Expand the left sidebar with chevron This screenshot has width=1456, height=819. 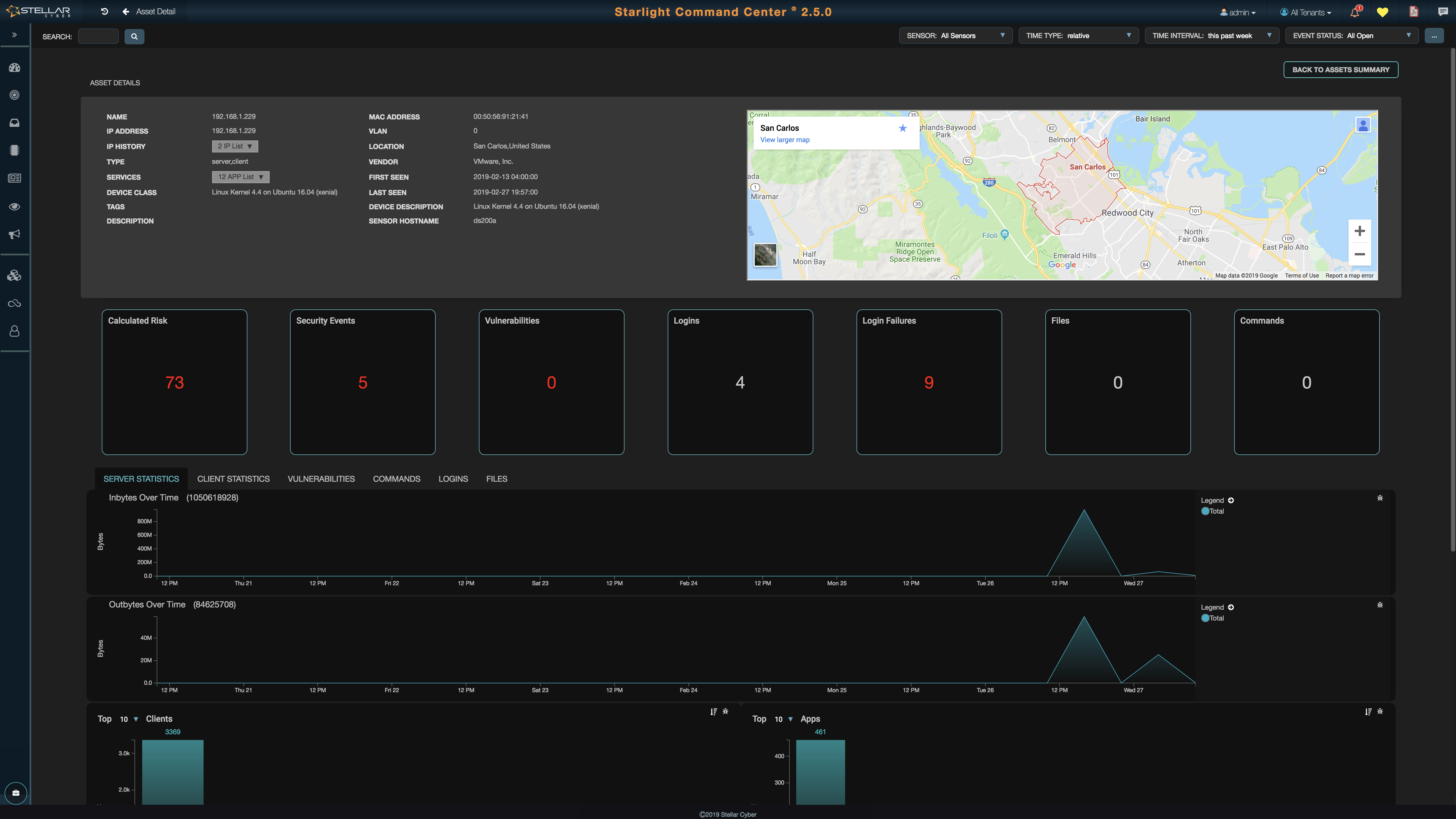tap(15, 35)
